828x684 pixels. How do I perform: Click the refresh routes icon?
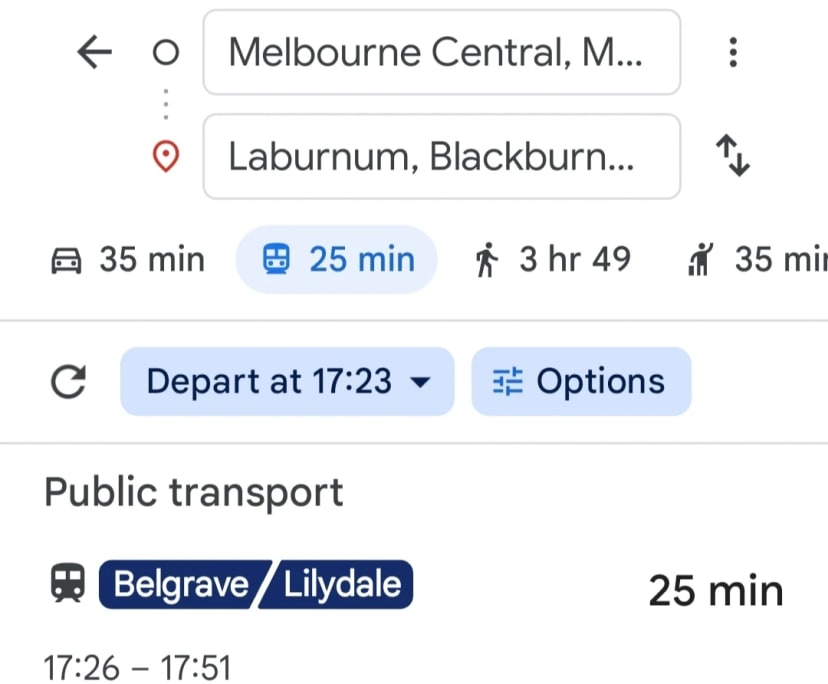tap(68, 382)
